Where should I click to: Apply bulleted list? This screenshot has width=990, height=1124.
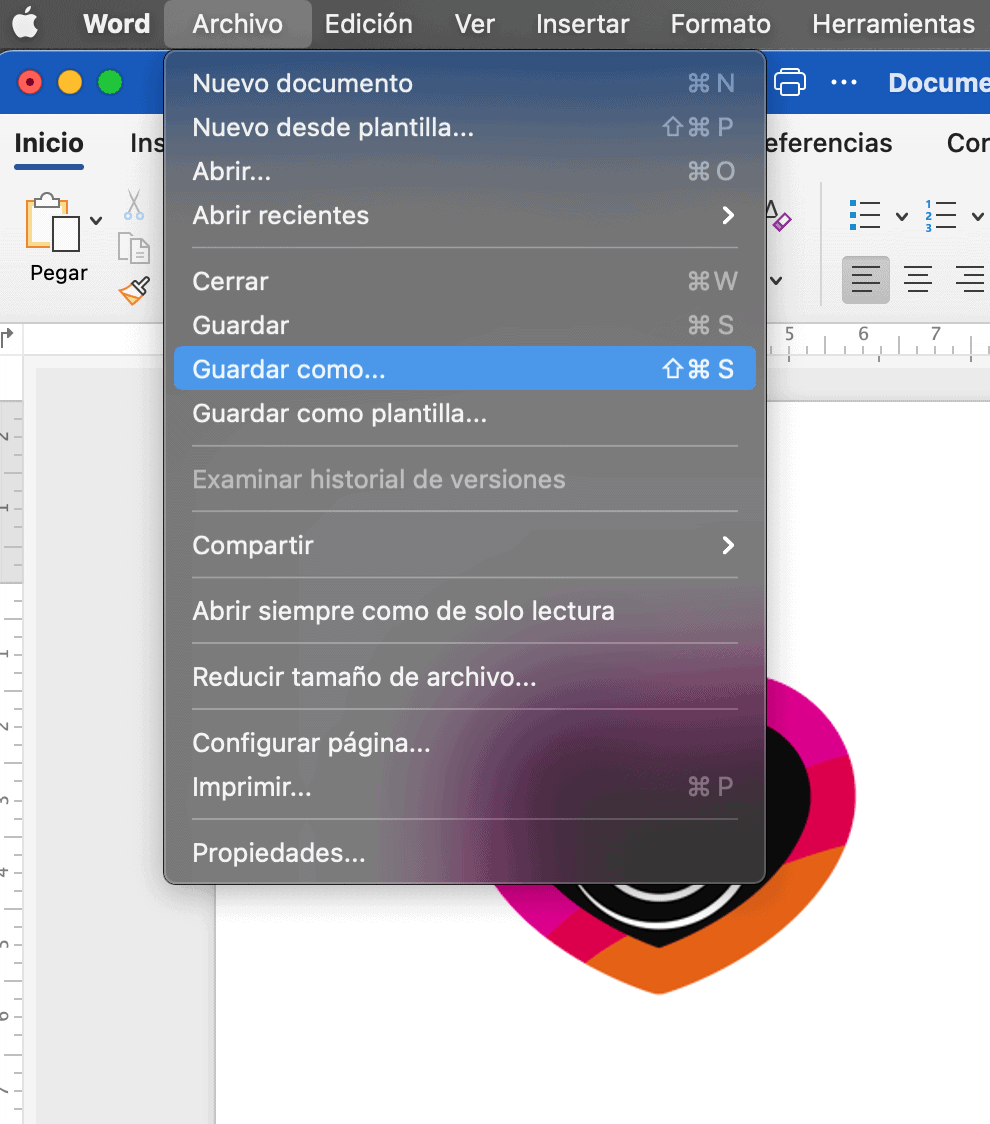click(x=865, y=215)
